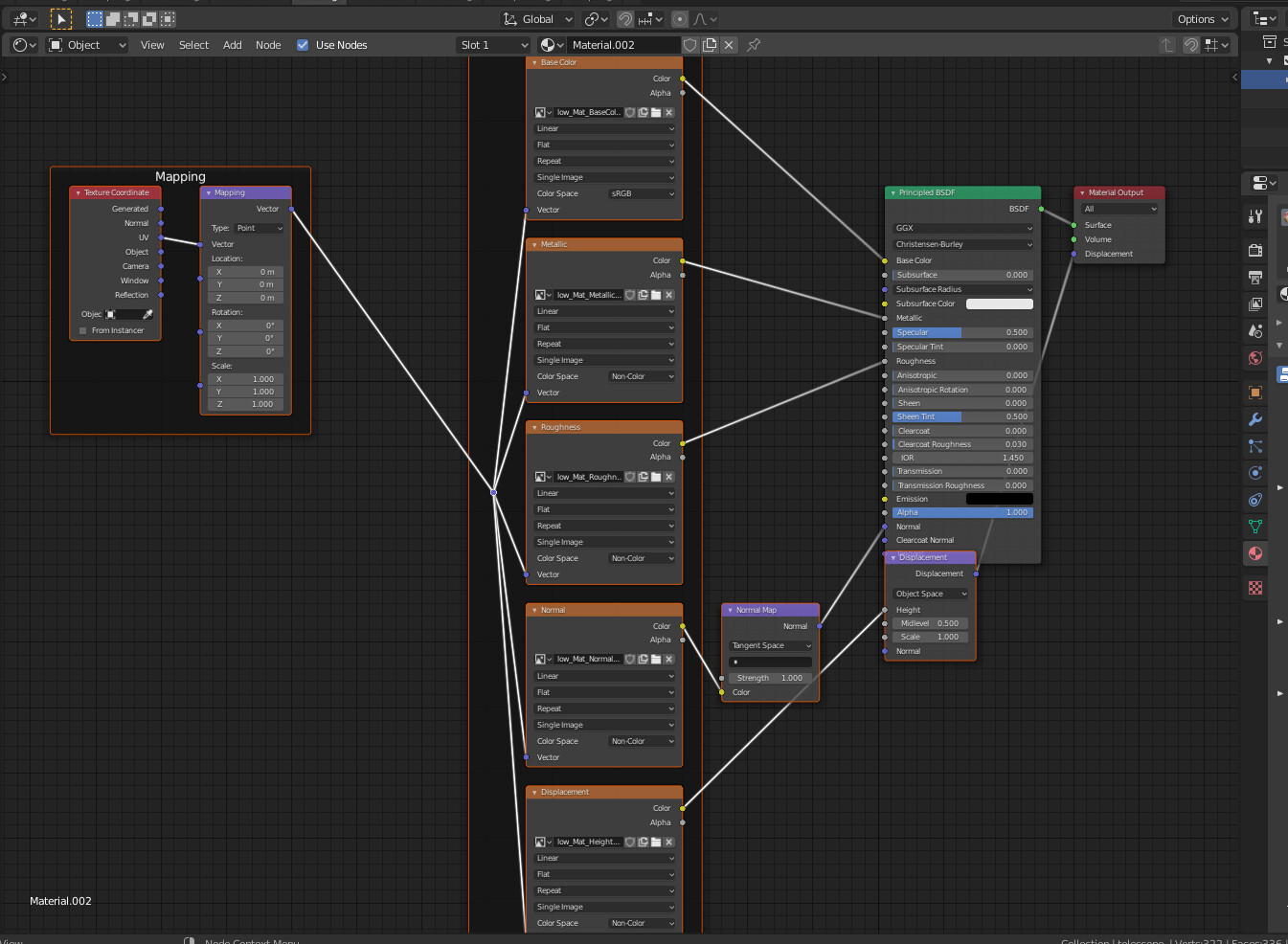Open the Add menu
1288x944 pixels.
coord(232,45)
